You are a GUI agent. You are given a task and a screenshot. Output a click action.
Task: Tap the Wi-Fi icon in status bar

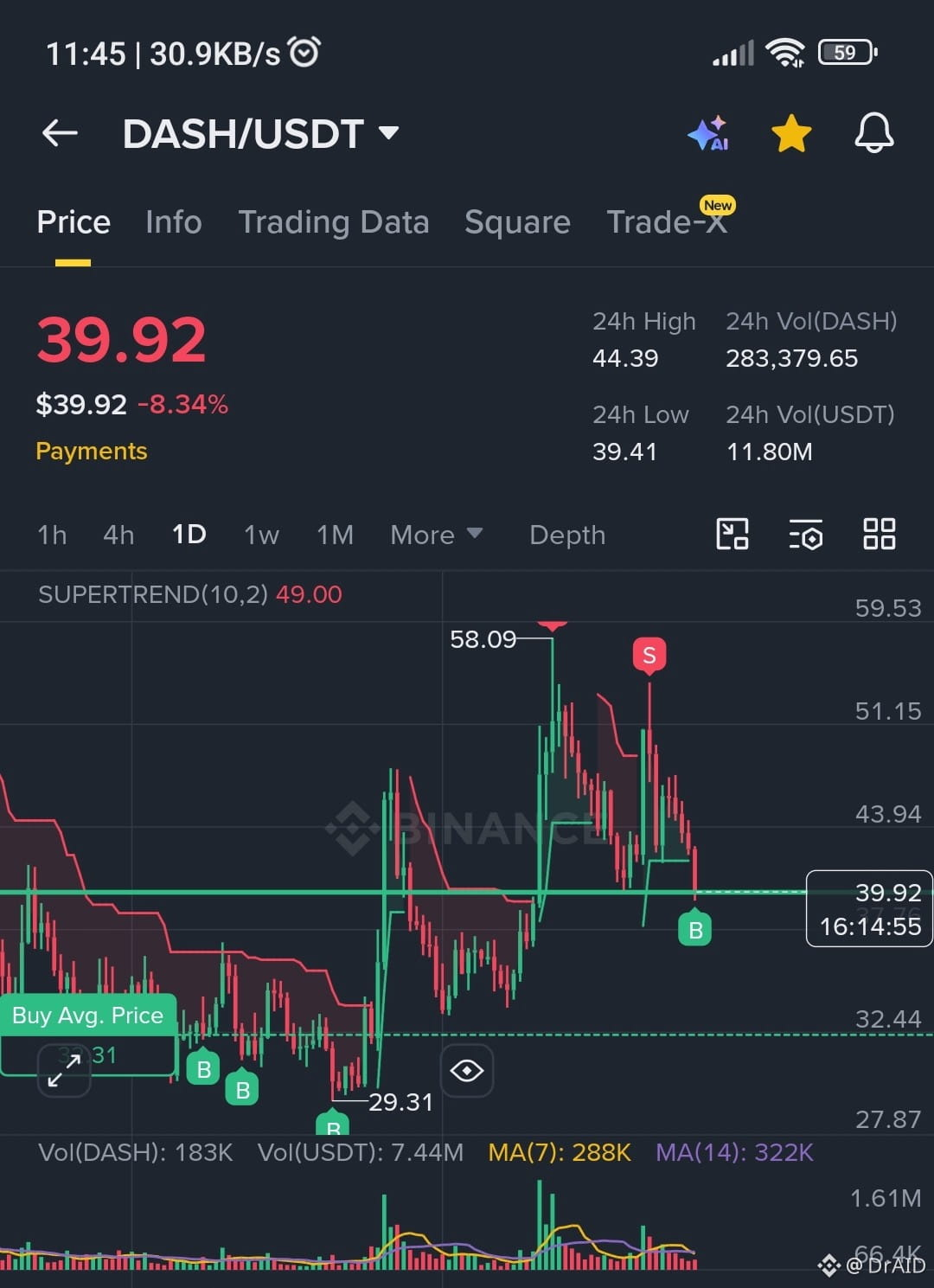click(785, 53)
